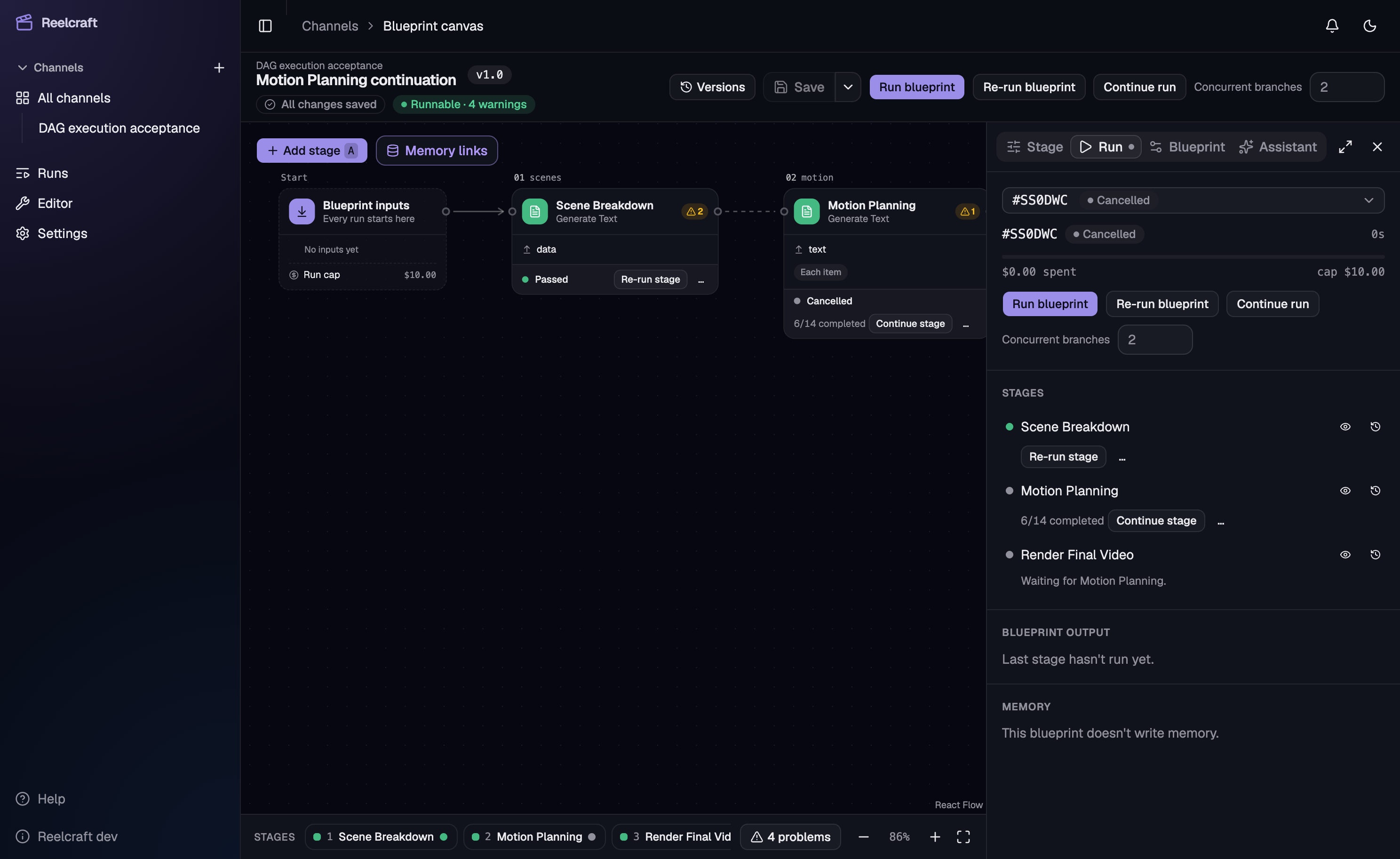Open more options for Motion Planning in panel
The width and height of the screenshot is (1400, 859).
click(x=1220, y=521)
